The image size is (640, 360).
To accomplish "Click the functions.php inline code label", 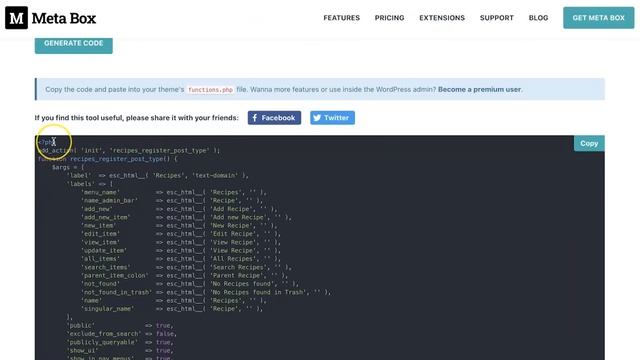I will 210,90.
